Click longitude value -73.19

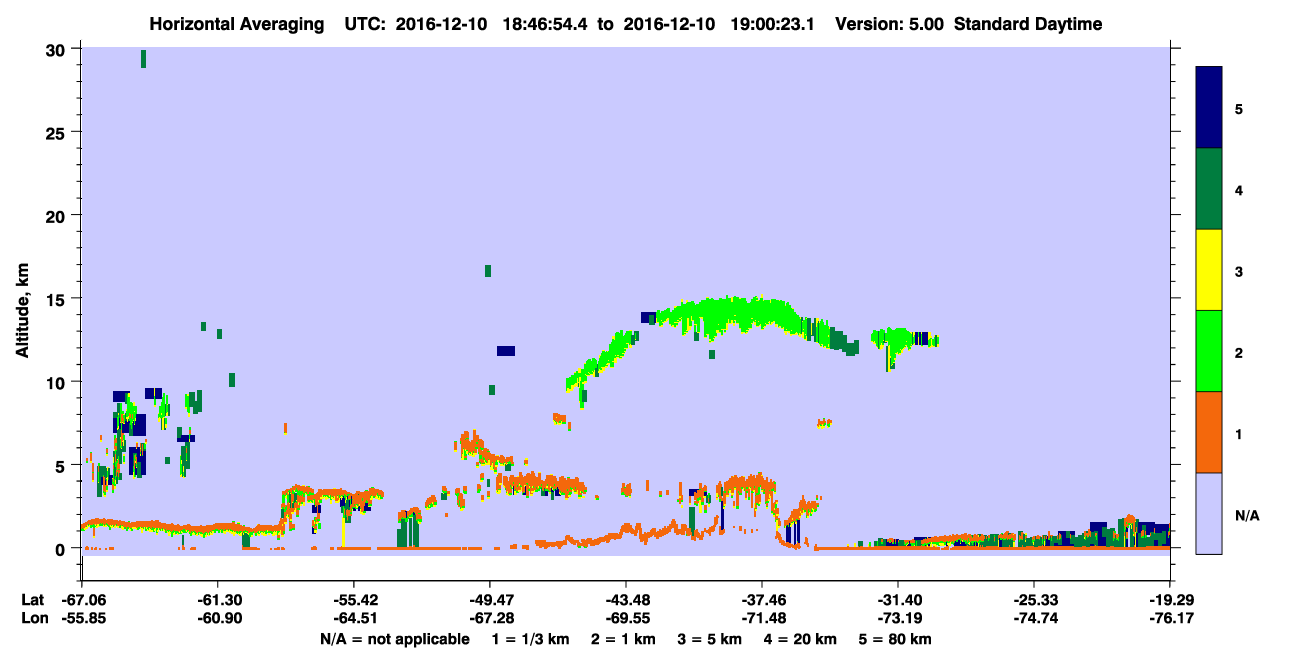pyautogui.click(x=898, y=618)
